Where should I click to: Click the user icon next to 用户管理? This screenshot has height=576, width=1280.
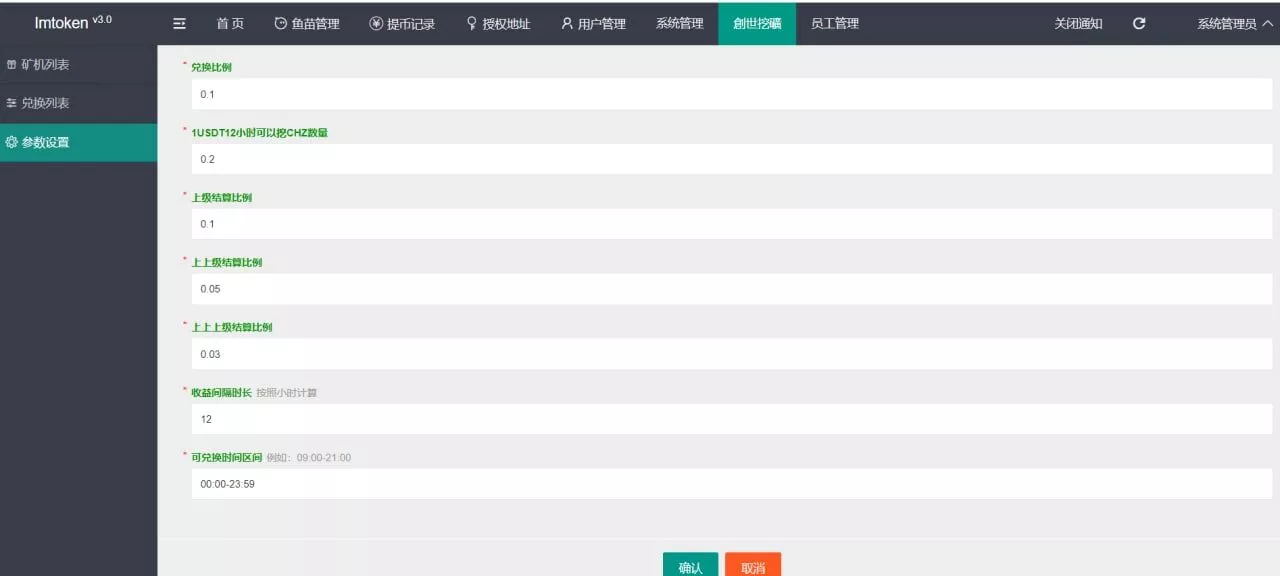pyautogui.click(x=566, y=22)
